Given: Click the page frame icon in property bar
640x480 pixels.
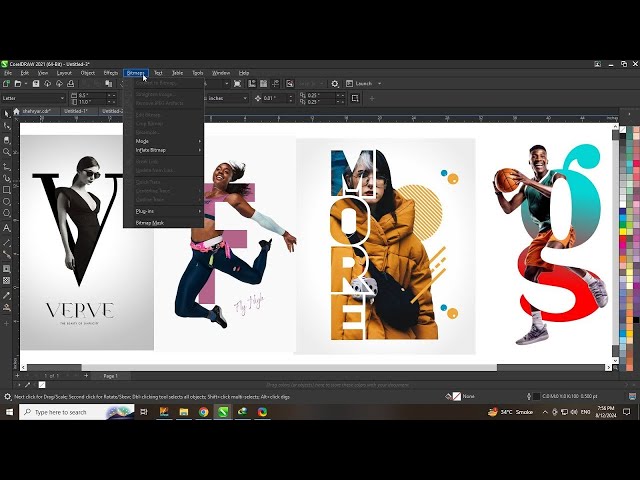Looking at the screenshot, I should (x=355, y=98).
